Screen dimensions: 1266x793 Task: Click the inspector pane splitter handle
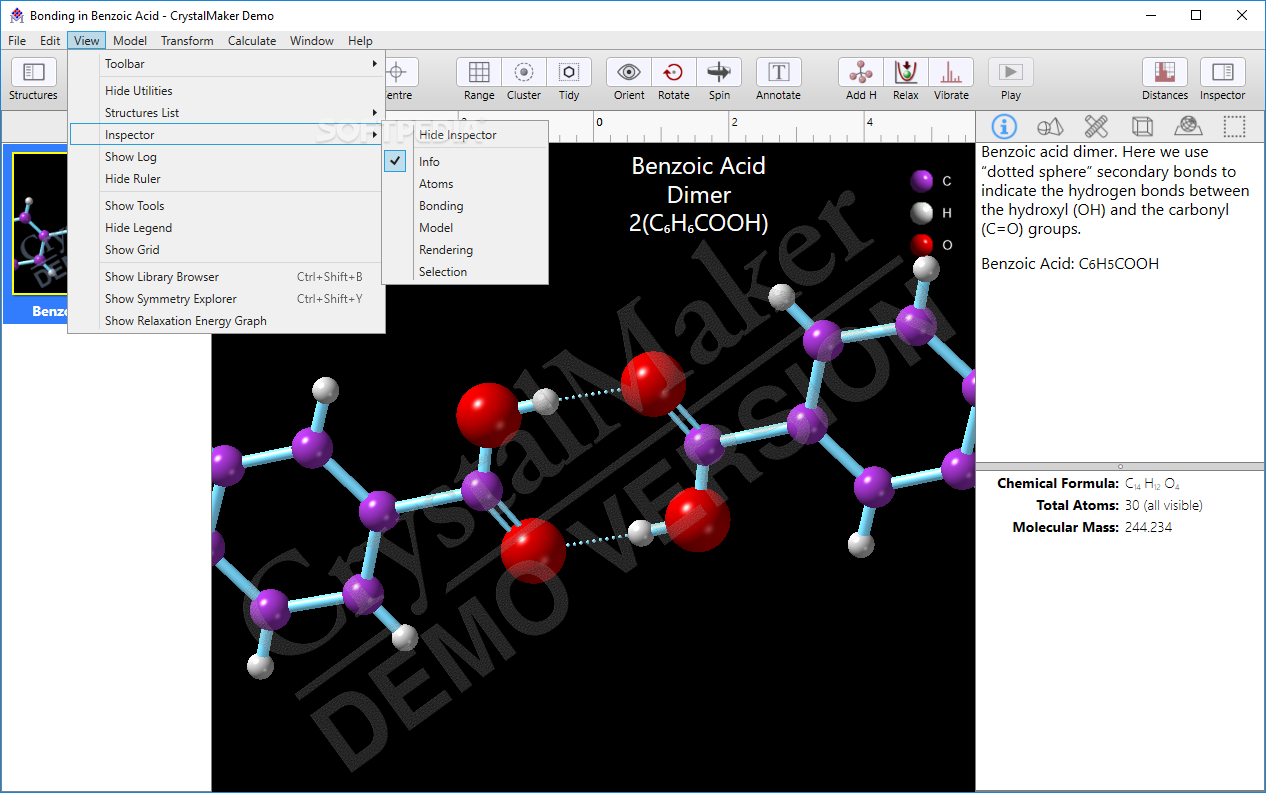1120,466
